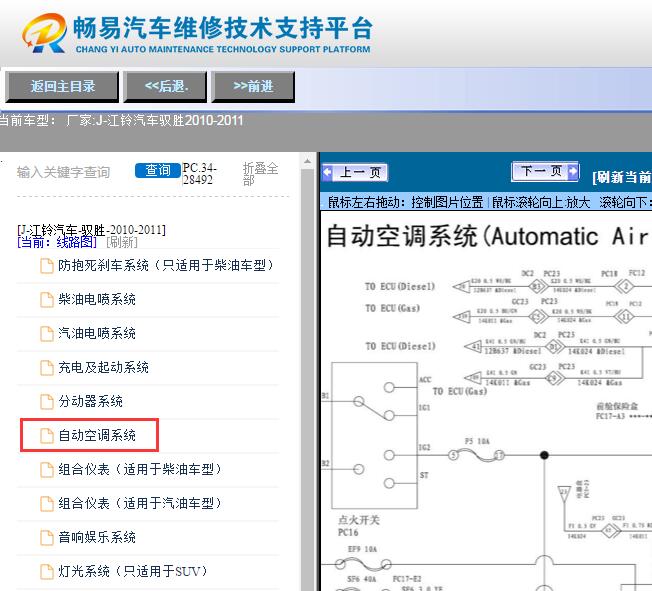Open 灯光系统（只适用于SUV）item
652x591 pixels.
[x=133, y=571]
